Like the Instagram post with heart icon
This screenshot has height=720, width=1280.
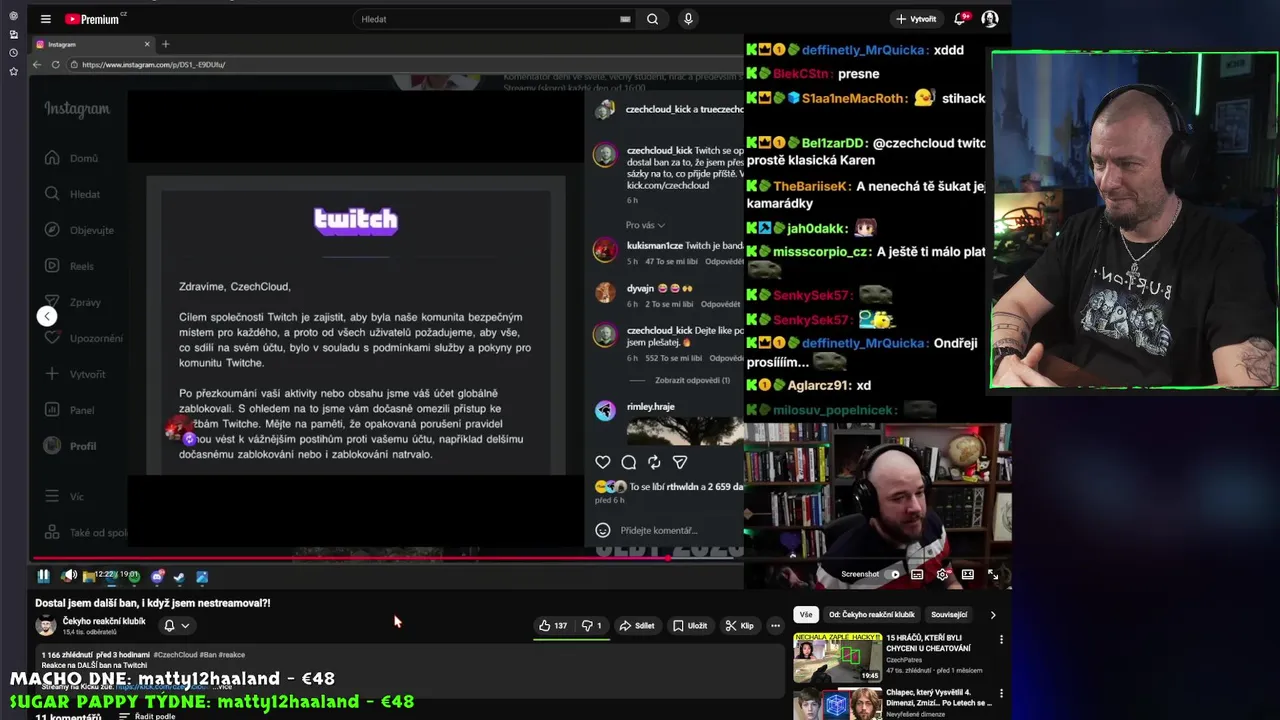(603, 462)
